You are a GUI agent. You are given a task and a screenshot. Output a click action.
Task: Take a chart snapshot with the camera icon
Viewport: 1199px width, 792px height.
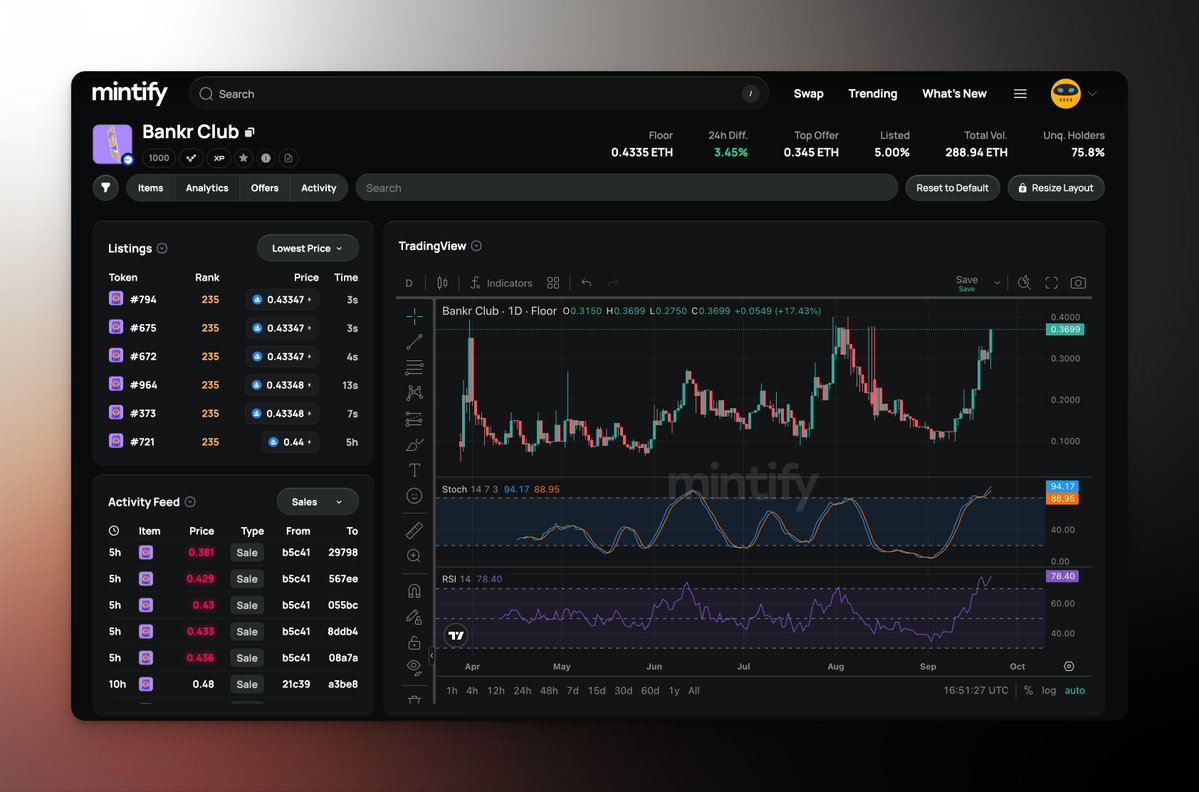(1078, 283)
